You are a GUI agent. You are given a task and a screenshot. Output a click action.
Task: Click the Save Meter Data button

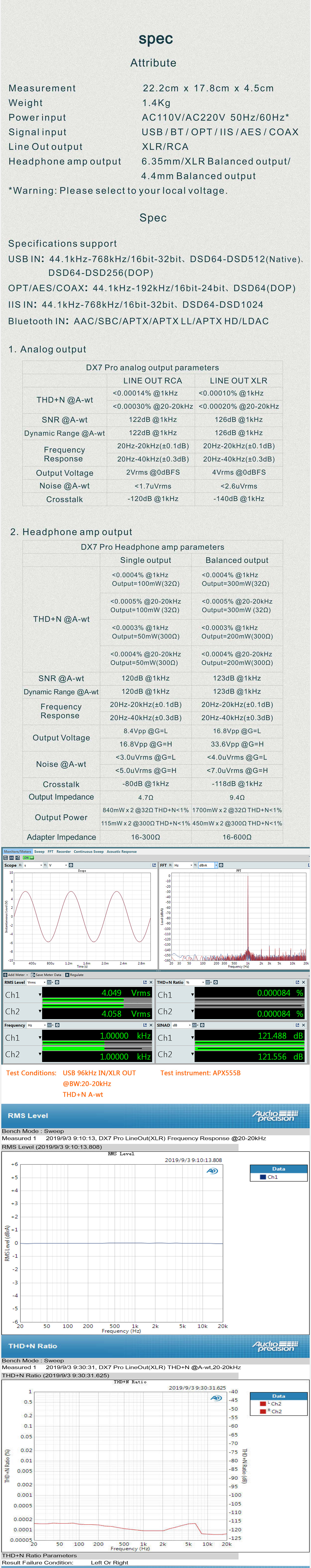coord(46,975)
